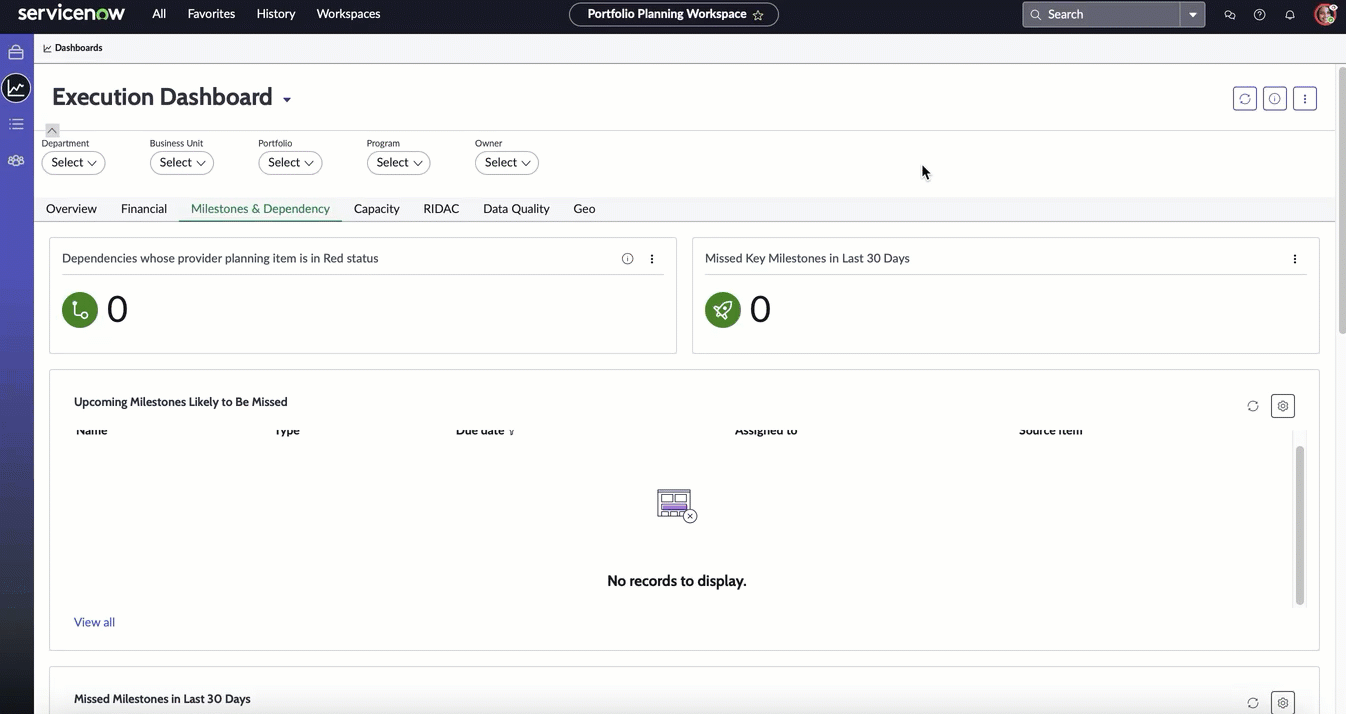Refresh Upcoming Milestones Likely to Be Missed list
This screenshot has width=1346, height=714.
pos(1253,406)
